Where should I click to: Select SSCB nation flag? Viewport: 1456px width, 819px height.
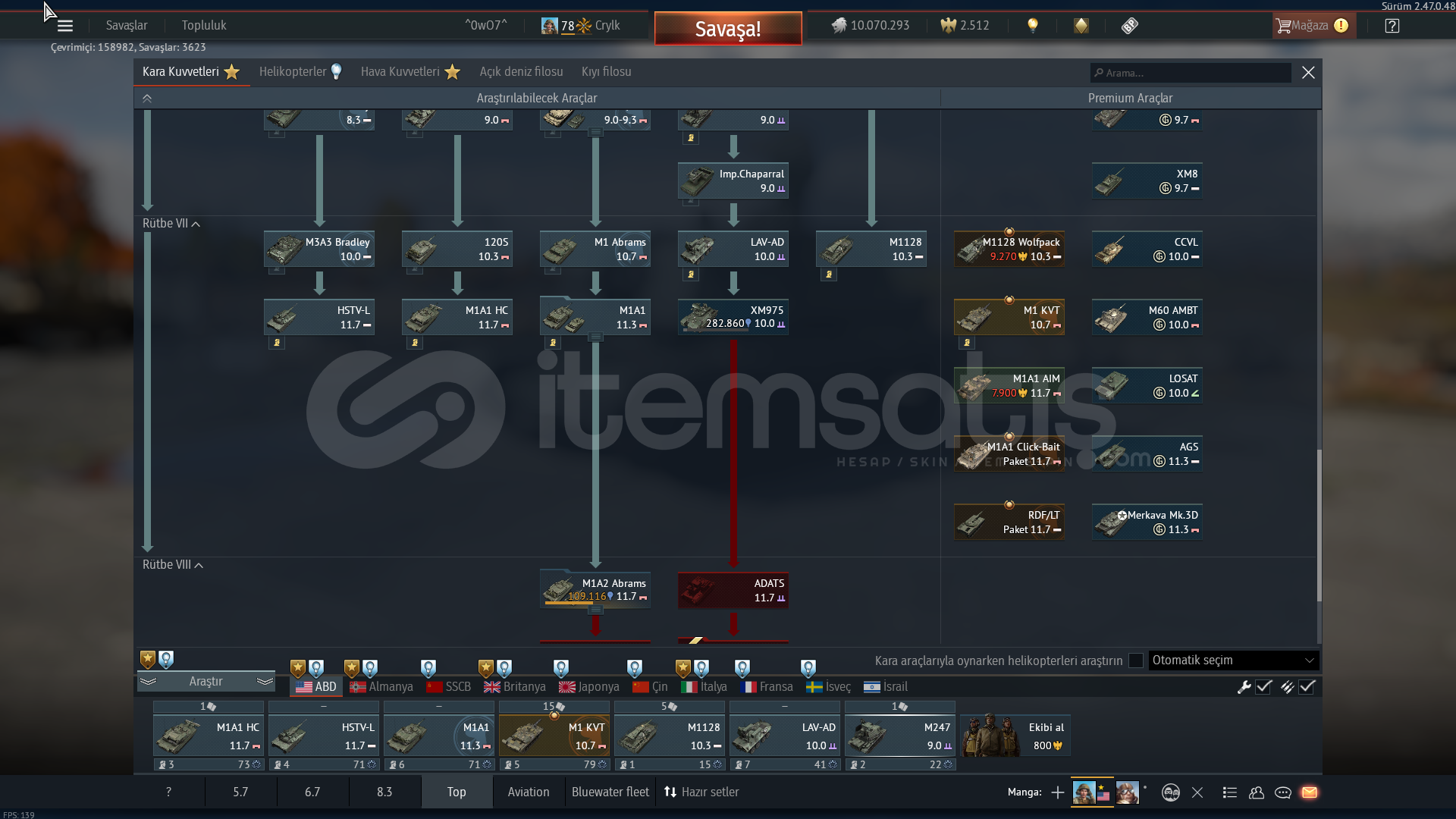[448, 687]
